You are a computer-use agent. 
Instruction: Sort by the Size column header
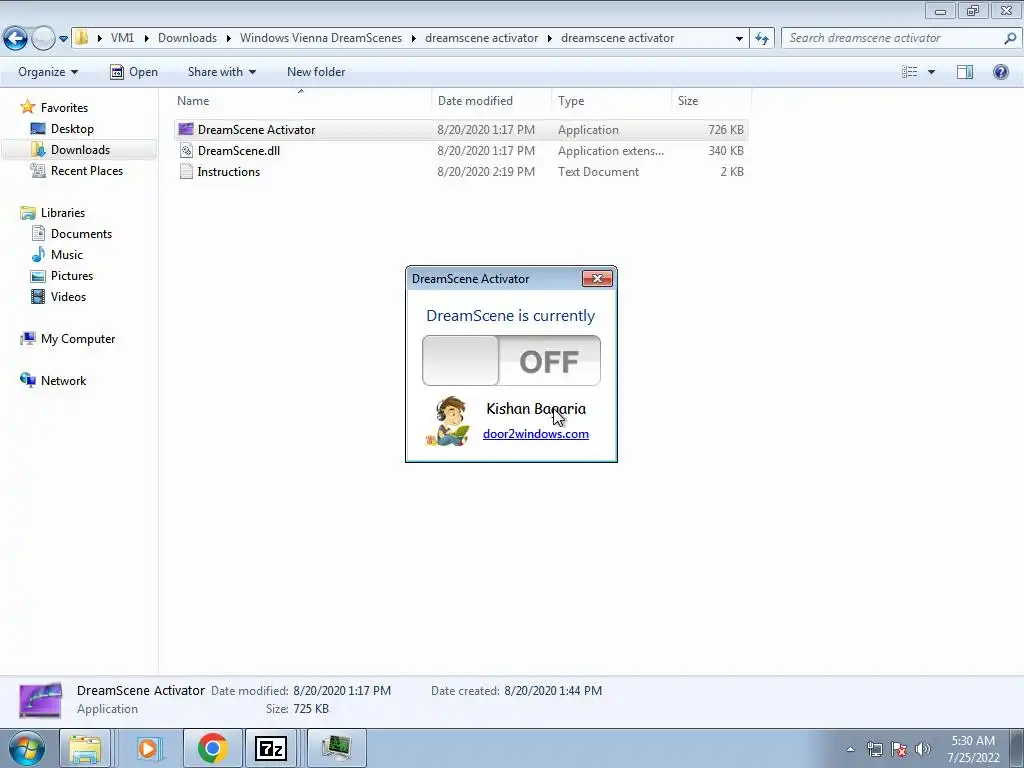pyautogui.click(x=711, y=101)
